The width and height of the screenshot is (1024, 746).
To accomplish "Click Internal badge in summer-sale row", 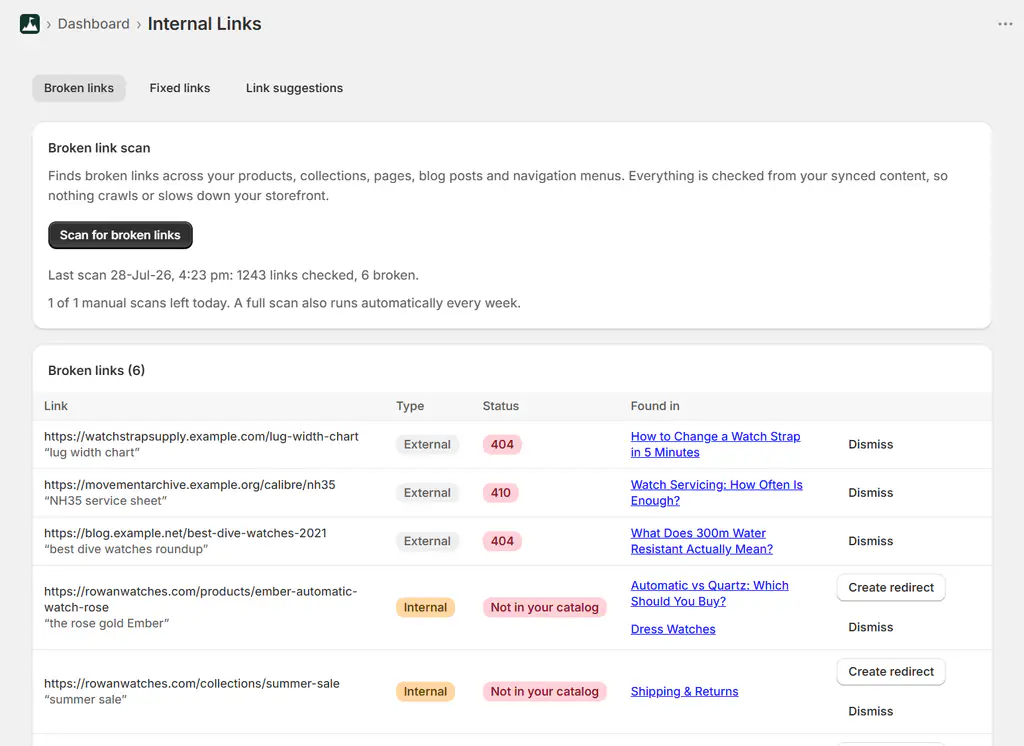I will [425, 691].
